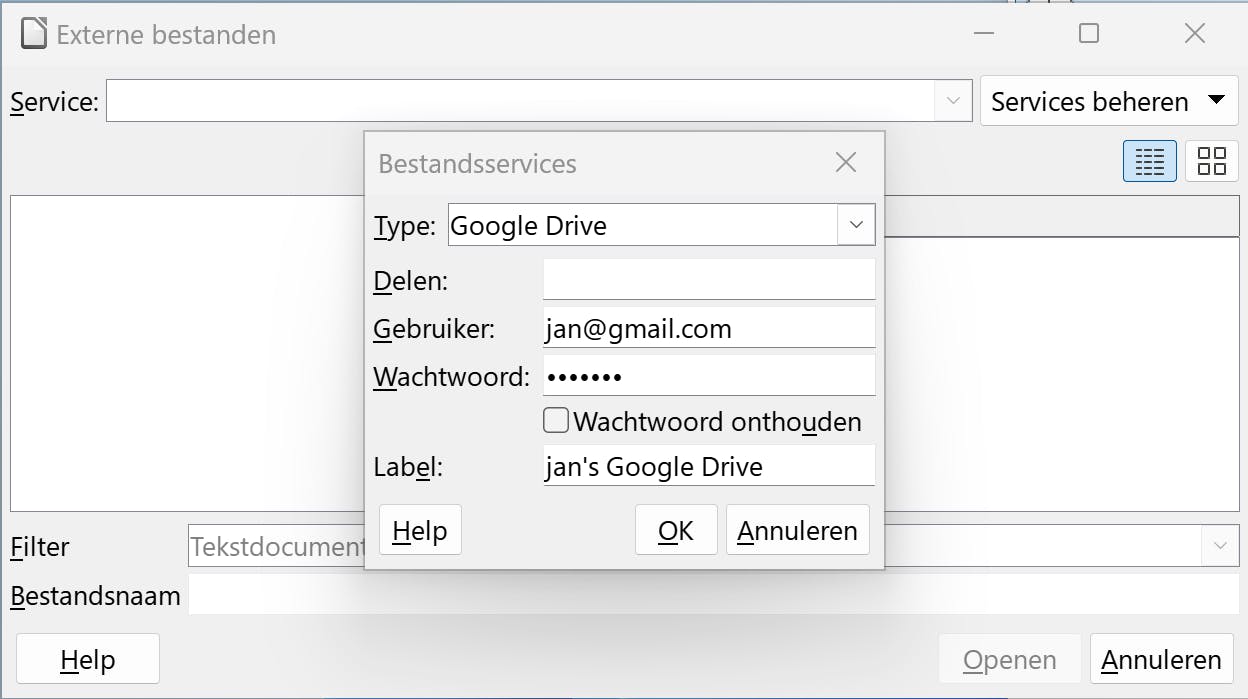Maximize the Externe bestanden window
1248x699 pixels.
click(x=1089, y=34)
